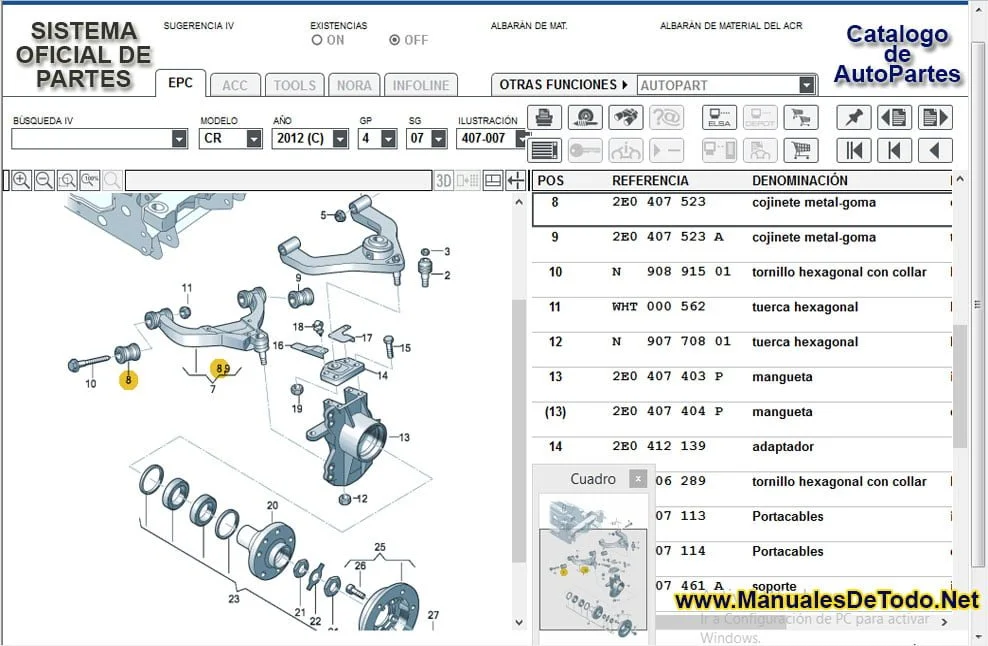
Task: Switch to the ACC tab
Action: [234, 85]
